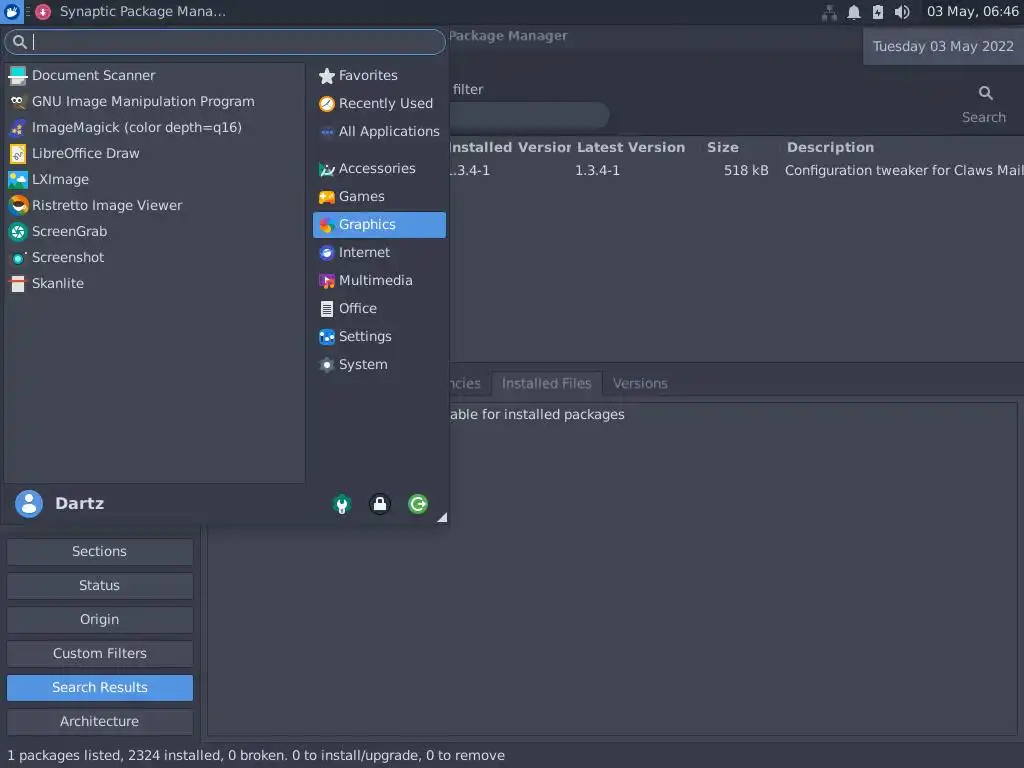The height and width of the screenshot is (768, 1024).
Task: Launch Ristretto Image Viewer
Action: point(154,205)
